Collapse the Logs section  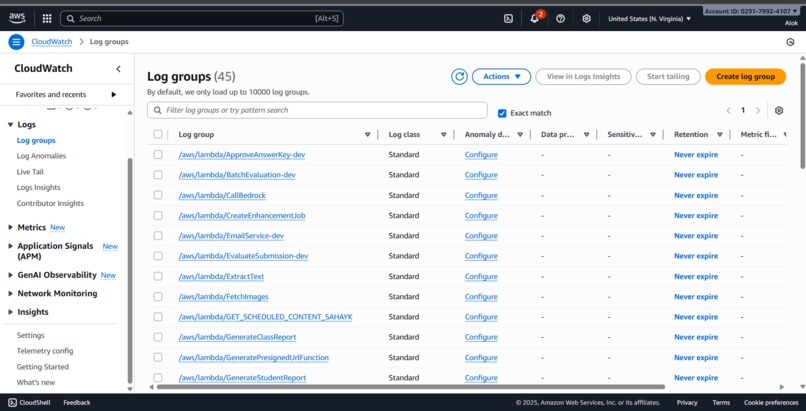(10, 125)
